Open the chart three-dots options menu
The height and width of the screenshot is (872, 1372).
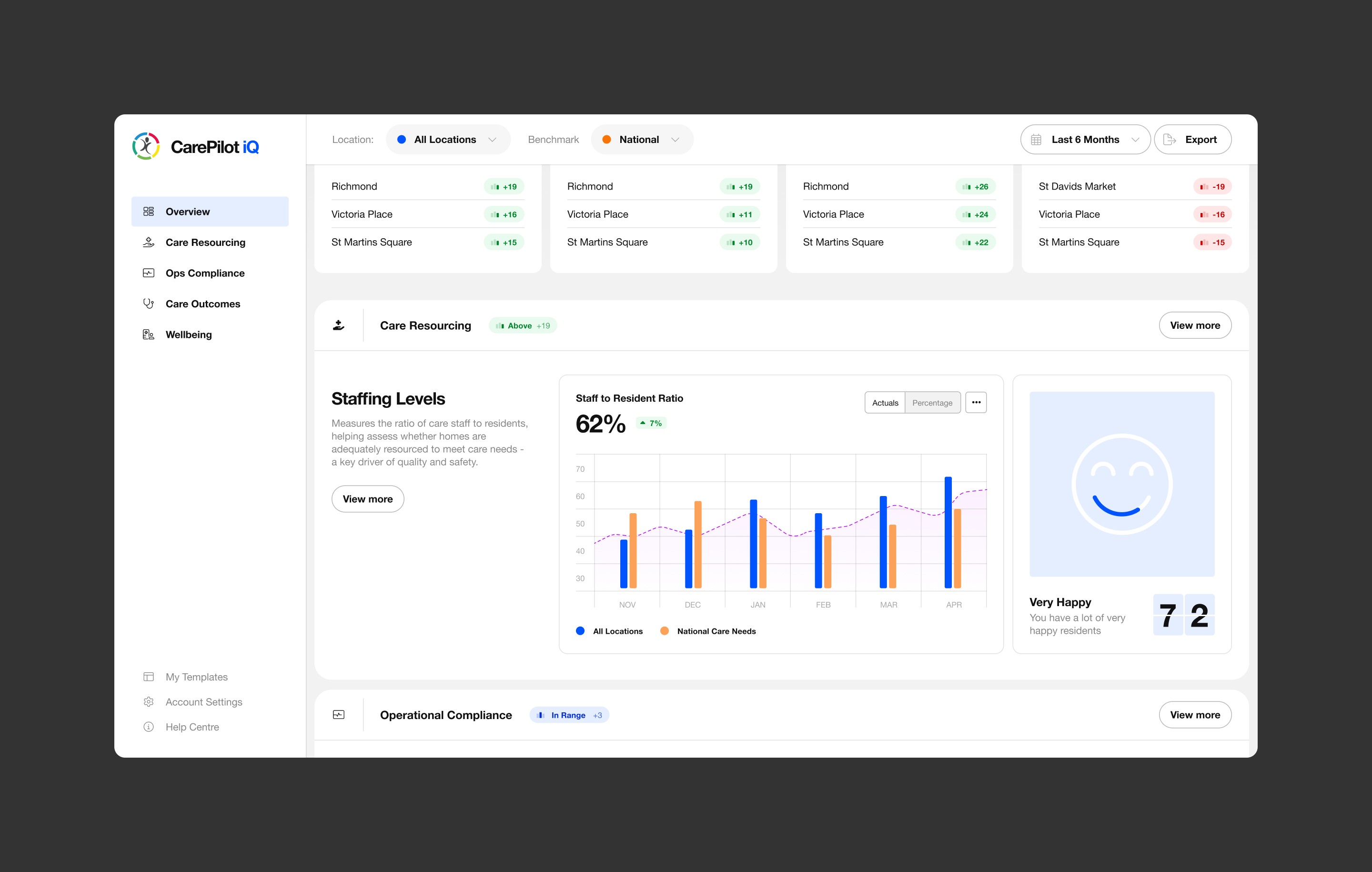[976, 402]
